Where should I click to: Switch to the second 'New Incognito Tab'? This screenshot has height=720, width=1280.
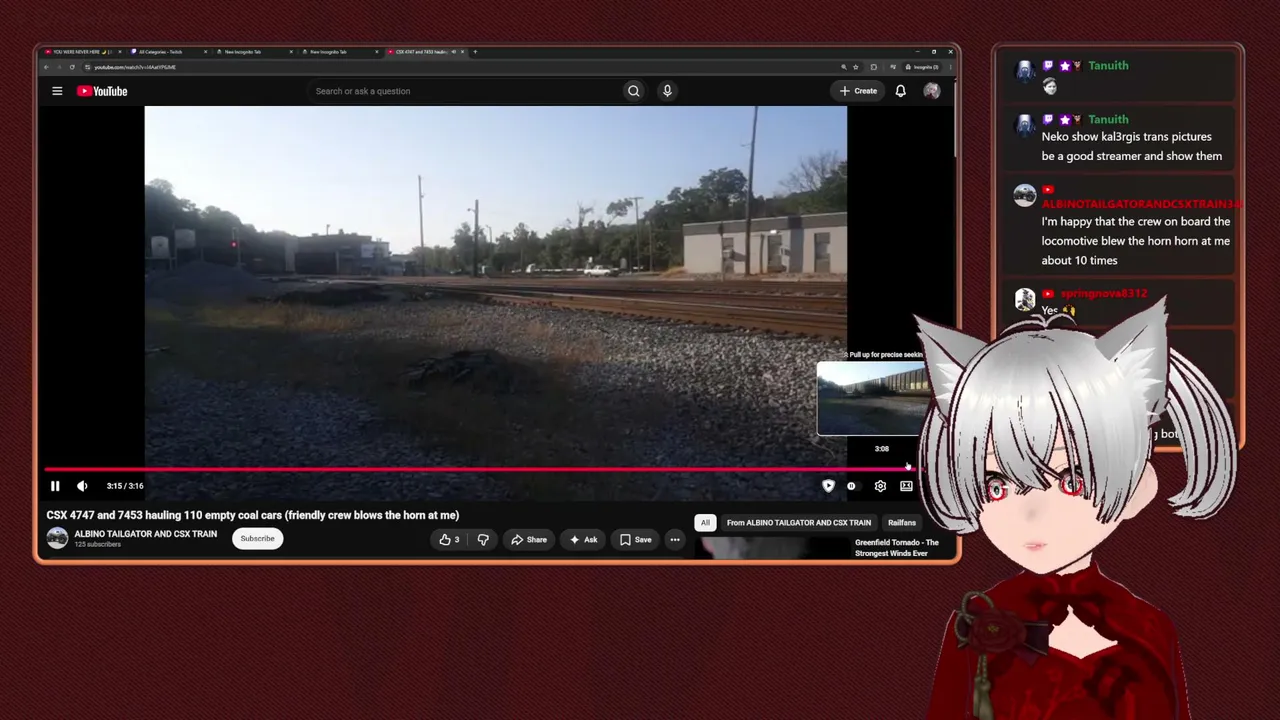pyautogui.click(x=338, y=52)
